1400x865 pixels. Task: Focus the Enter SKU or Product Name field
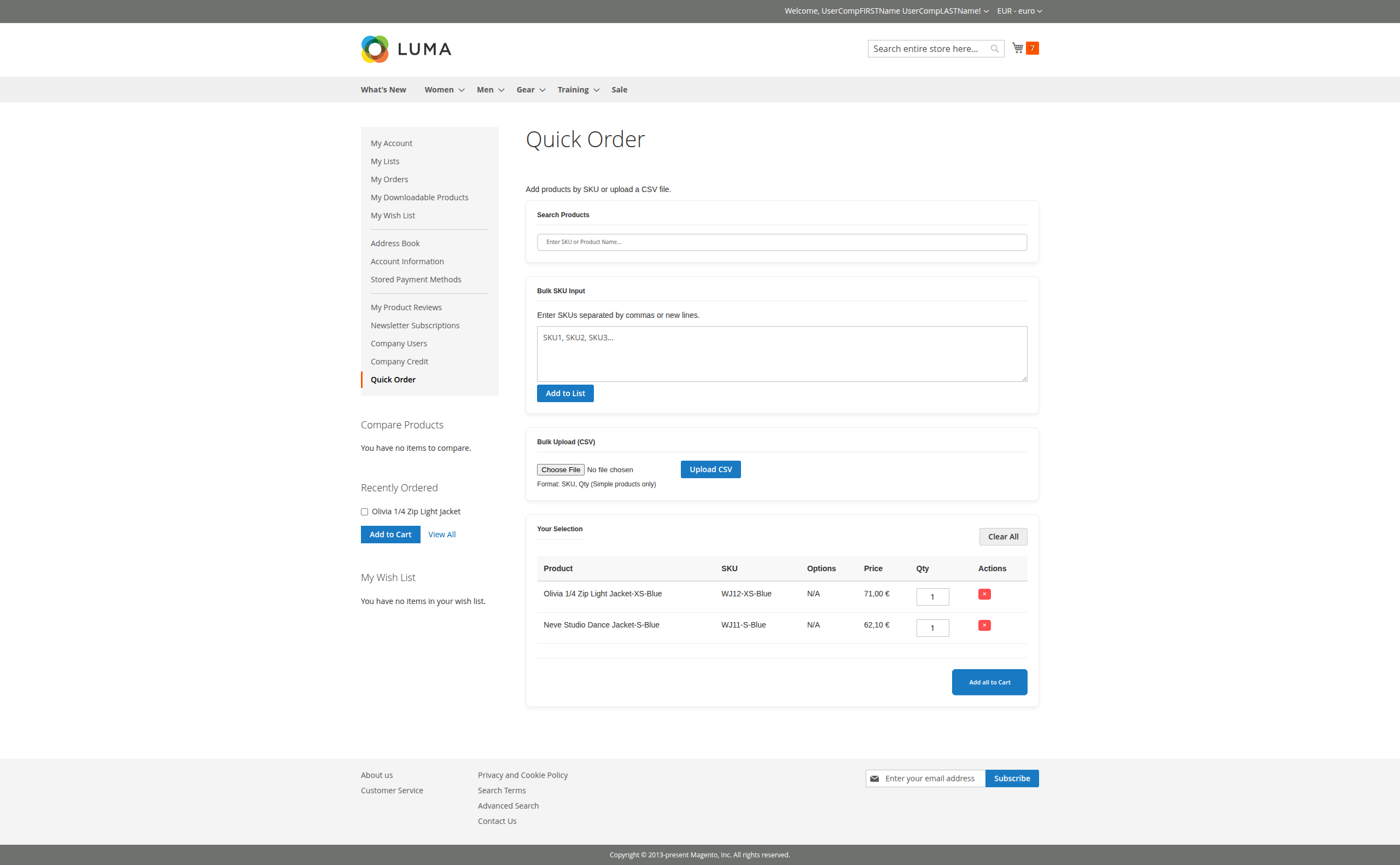click(x=781, y=242)
